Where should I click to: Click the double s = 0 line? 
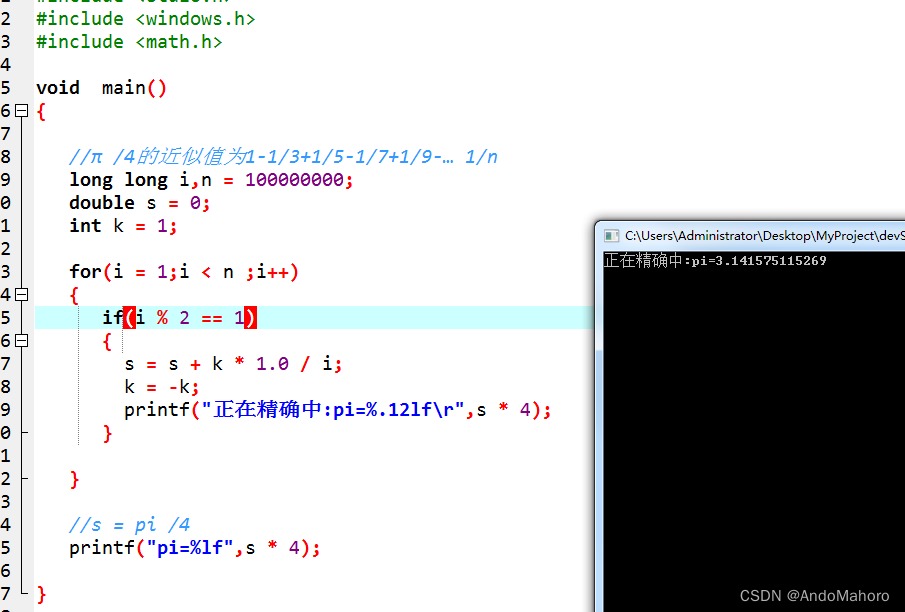point(139,203)
